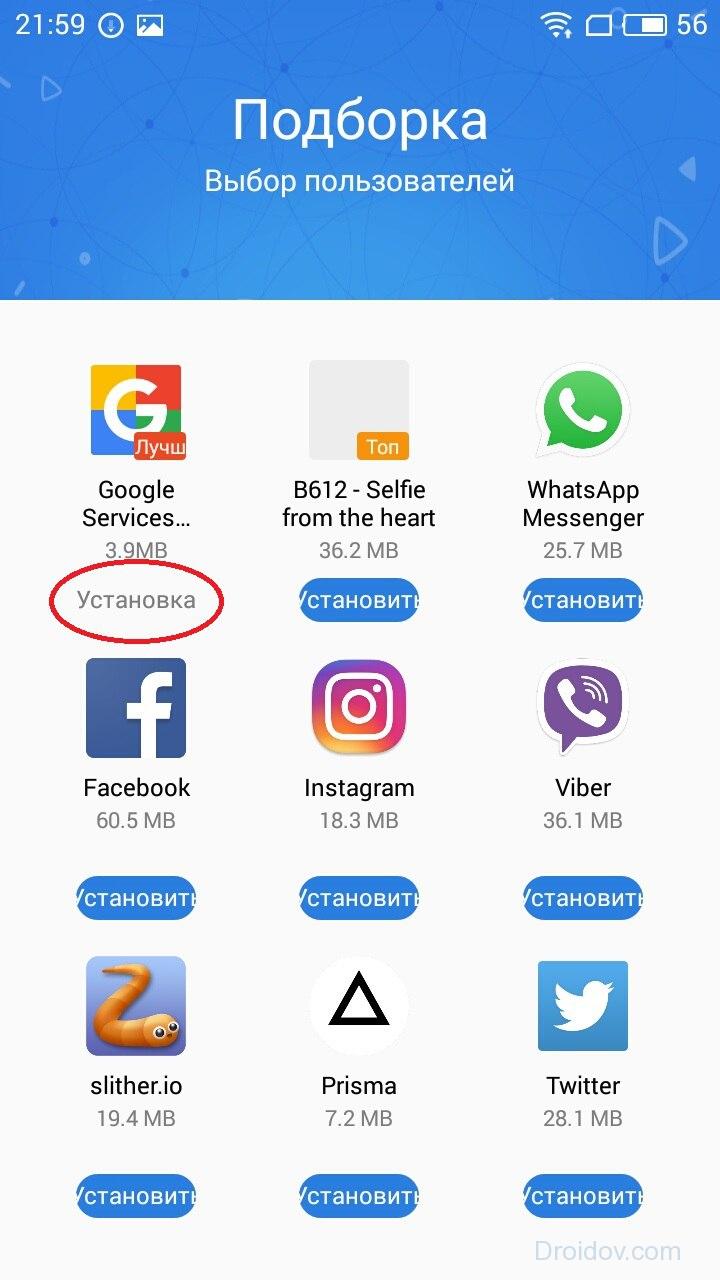Tap the Viber app icon
This screenshot has width=720, height=1280.
[583, 707]
